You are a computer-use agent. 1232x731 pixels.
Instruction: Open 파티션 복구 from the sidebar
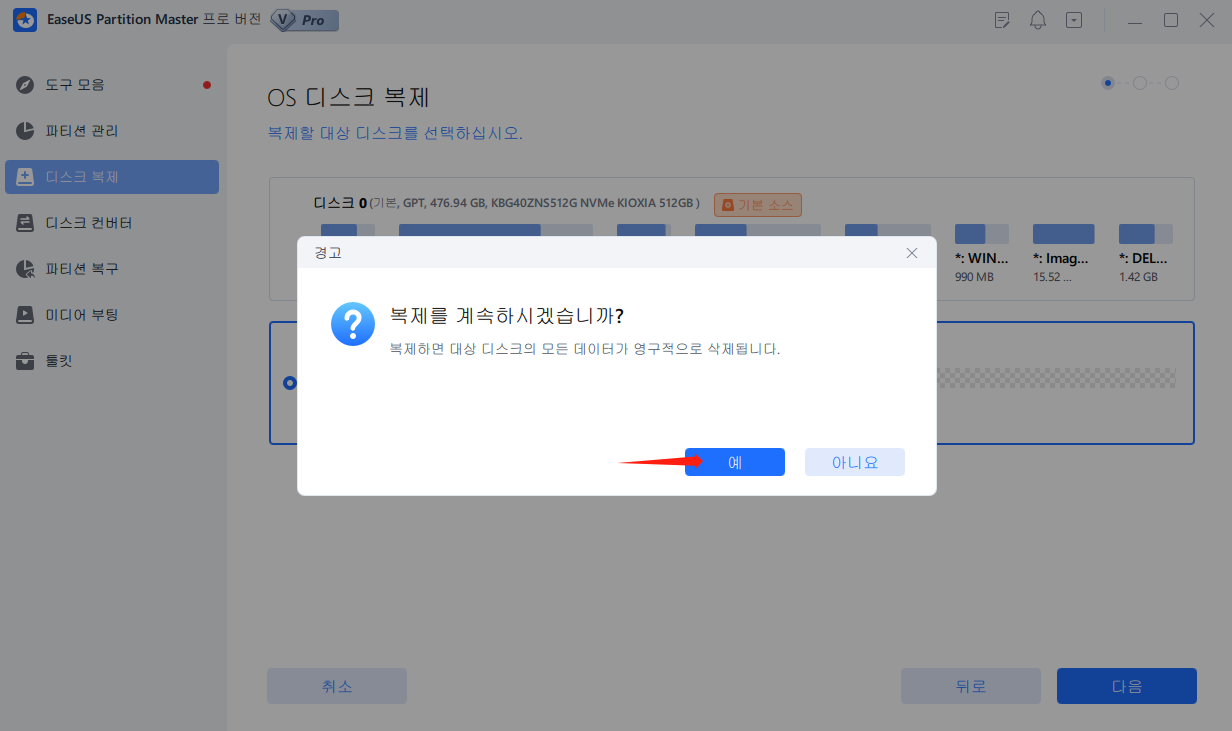pyautogui.click(x=112, y=269)
